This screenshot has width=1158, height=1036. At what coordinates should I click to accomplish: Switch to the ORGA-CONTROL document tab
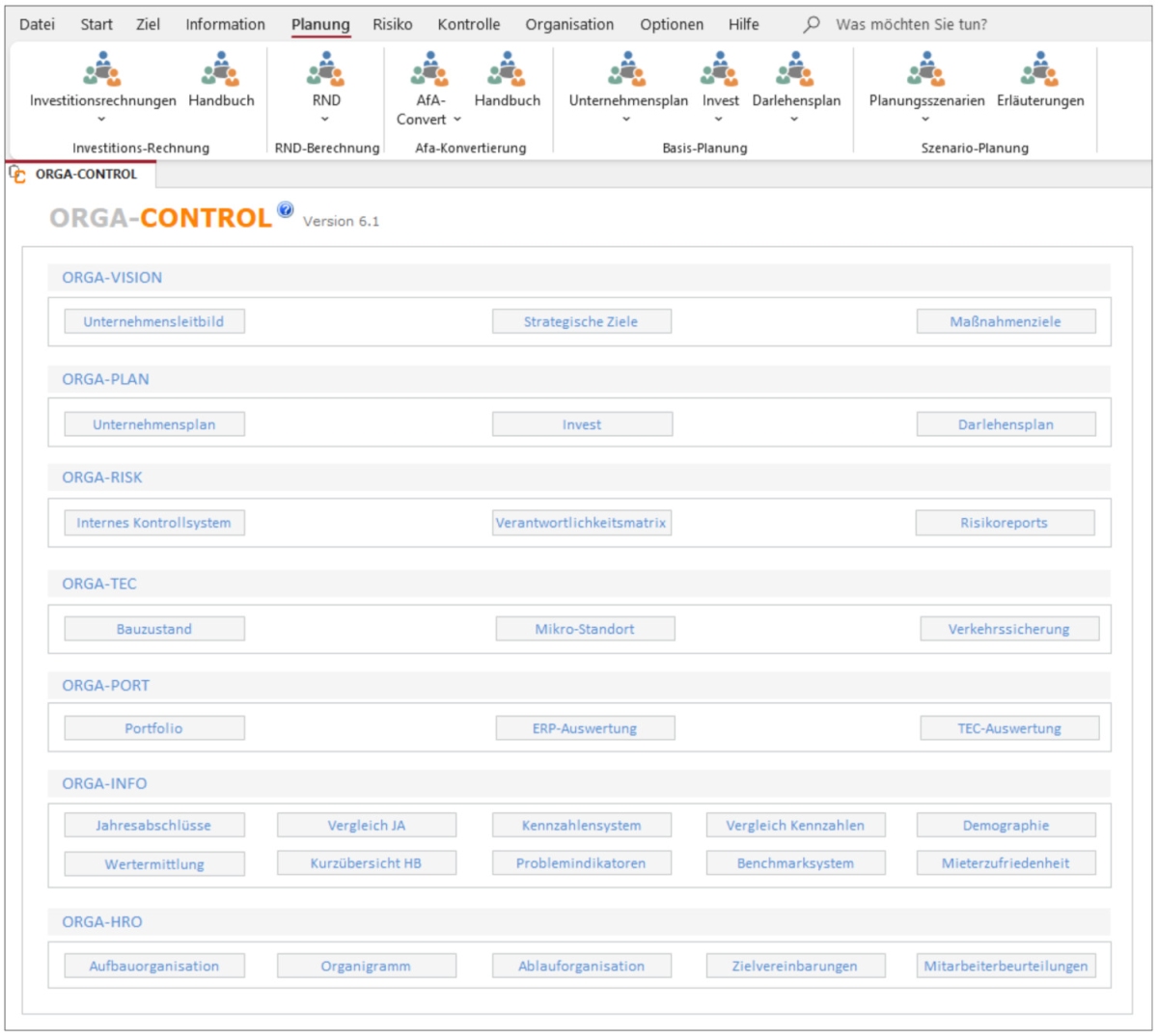[85, 175]
